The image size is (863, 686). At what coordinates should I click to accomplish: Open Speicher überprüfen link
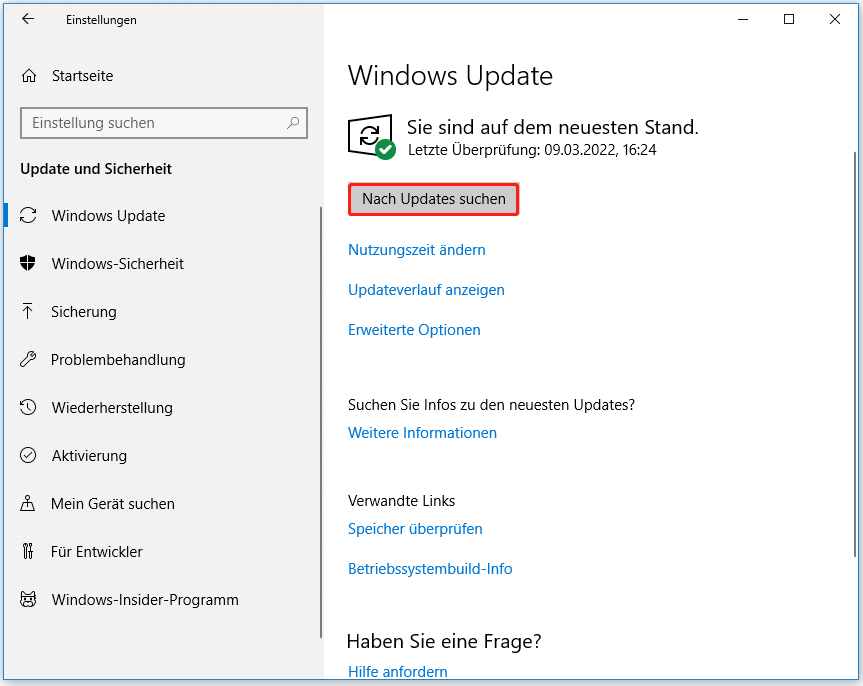coord(415,529)
